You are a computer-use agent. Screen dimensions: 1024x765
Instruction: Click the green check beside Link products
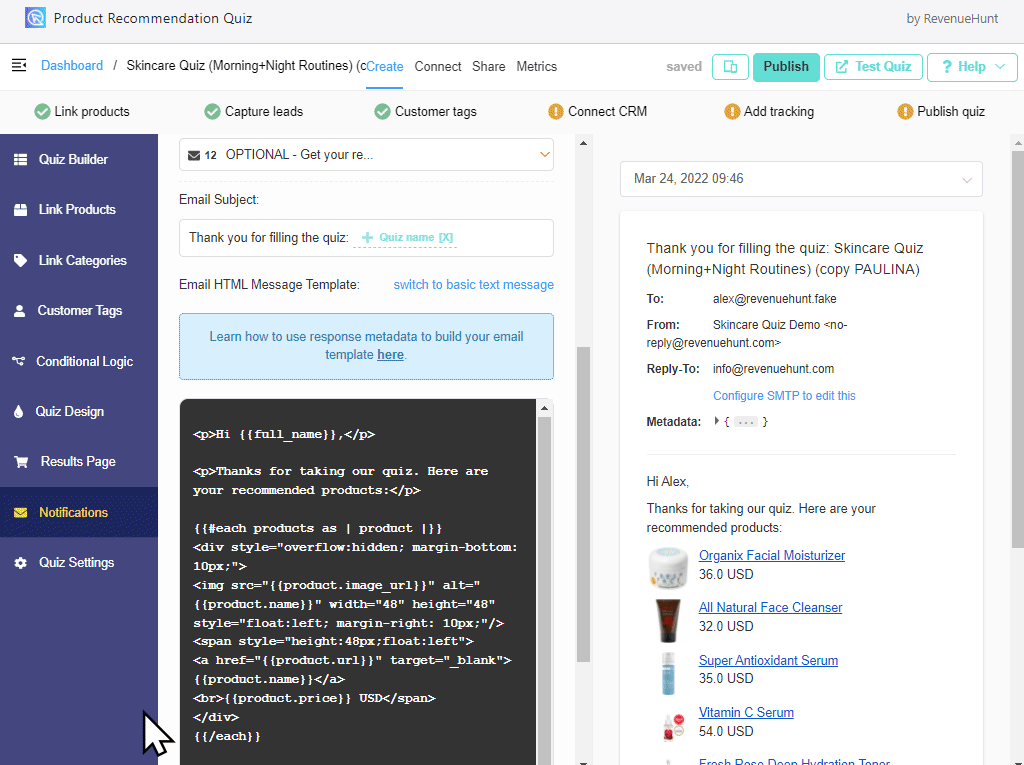coord(42,112)
